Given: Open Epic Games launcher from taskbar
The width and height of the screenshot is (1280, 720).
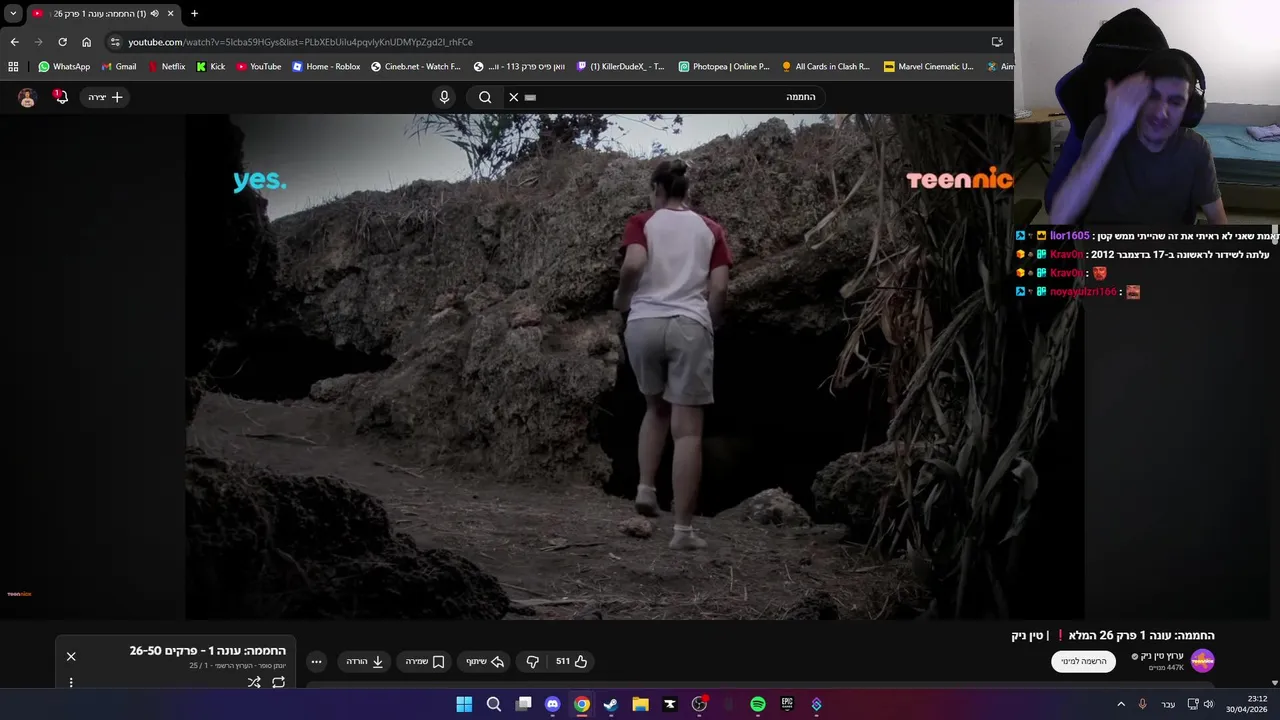Looking at the screenshot, I should pyautogui.click(x=787, y=704).
